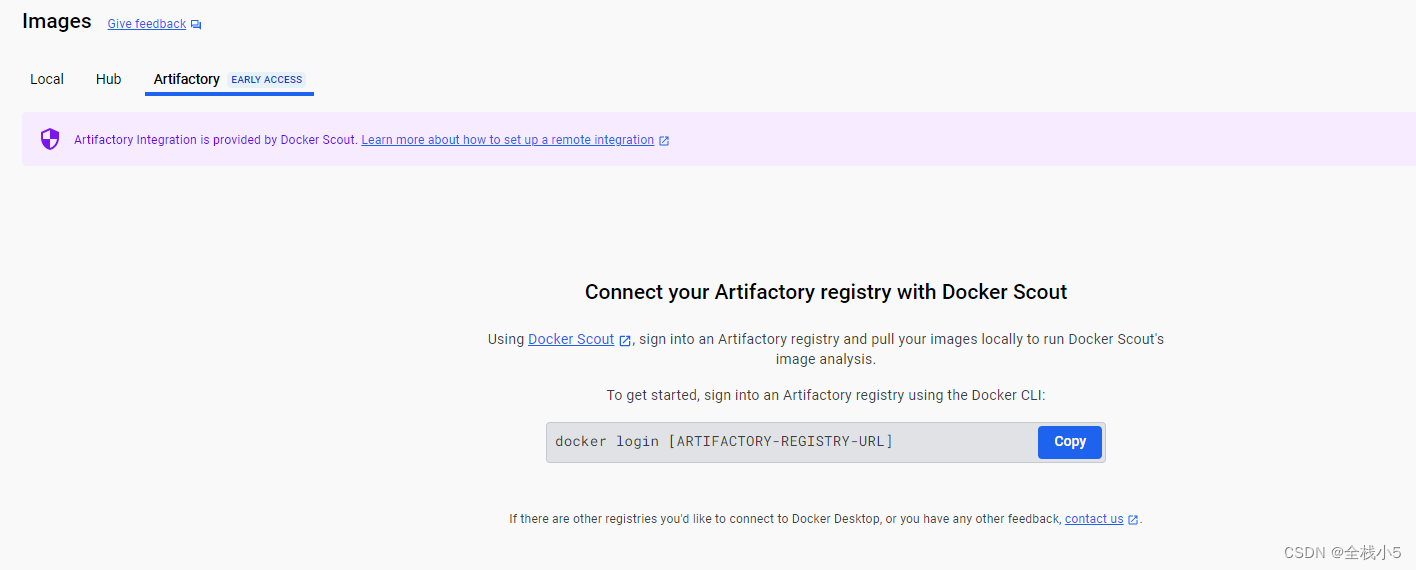Viewport: 1416px width, 570px height.
Task: Open the Hub tab
Action: tap(109, 79)
